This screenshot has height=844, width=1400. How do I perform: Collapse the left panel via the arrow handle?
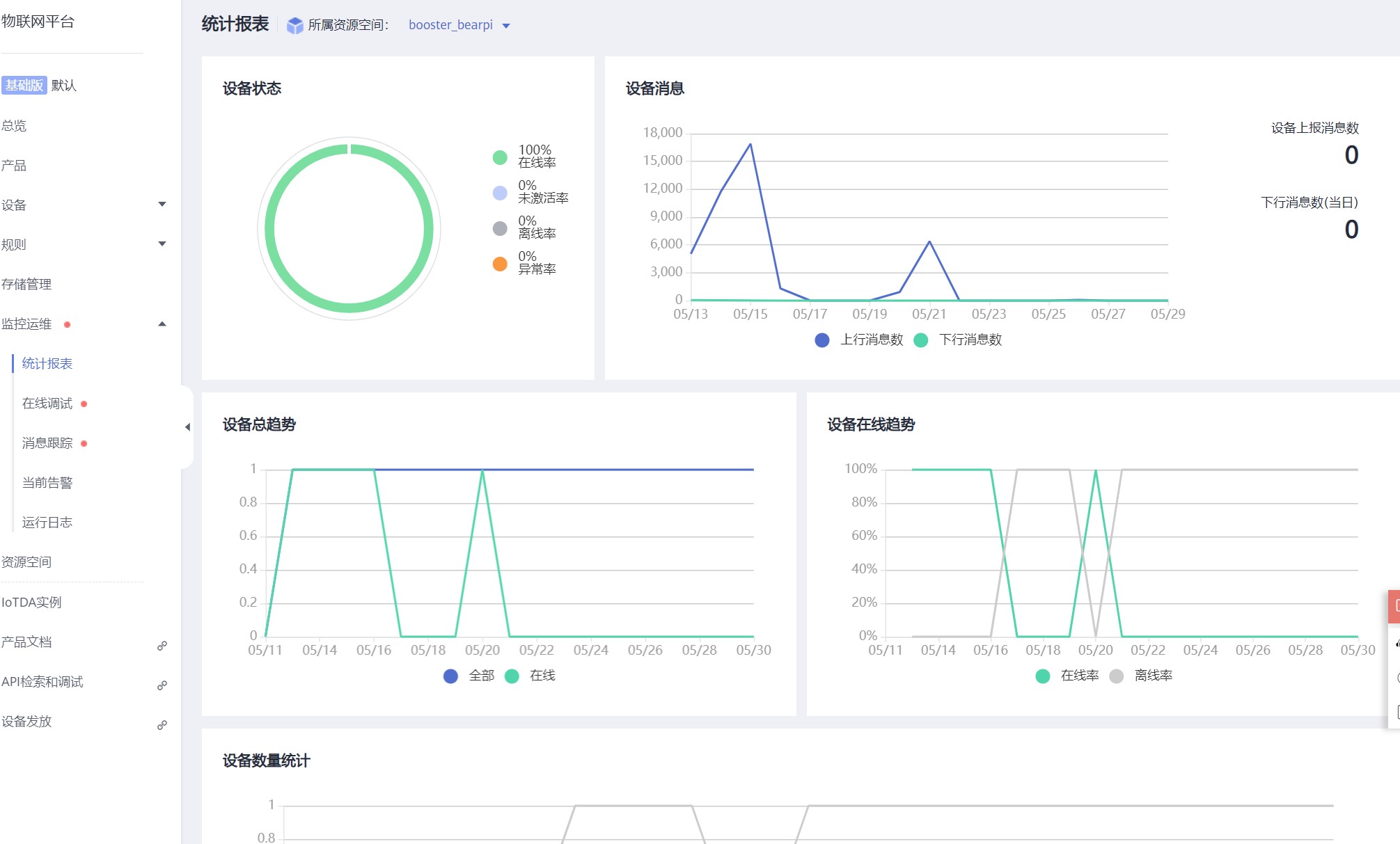[x=187, y=428]
